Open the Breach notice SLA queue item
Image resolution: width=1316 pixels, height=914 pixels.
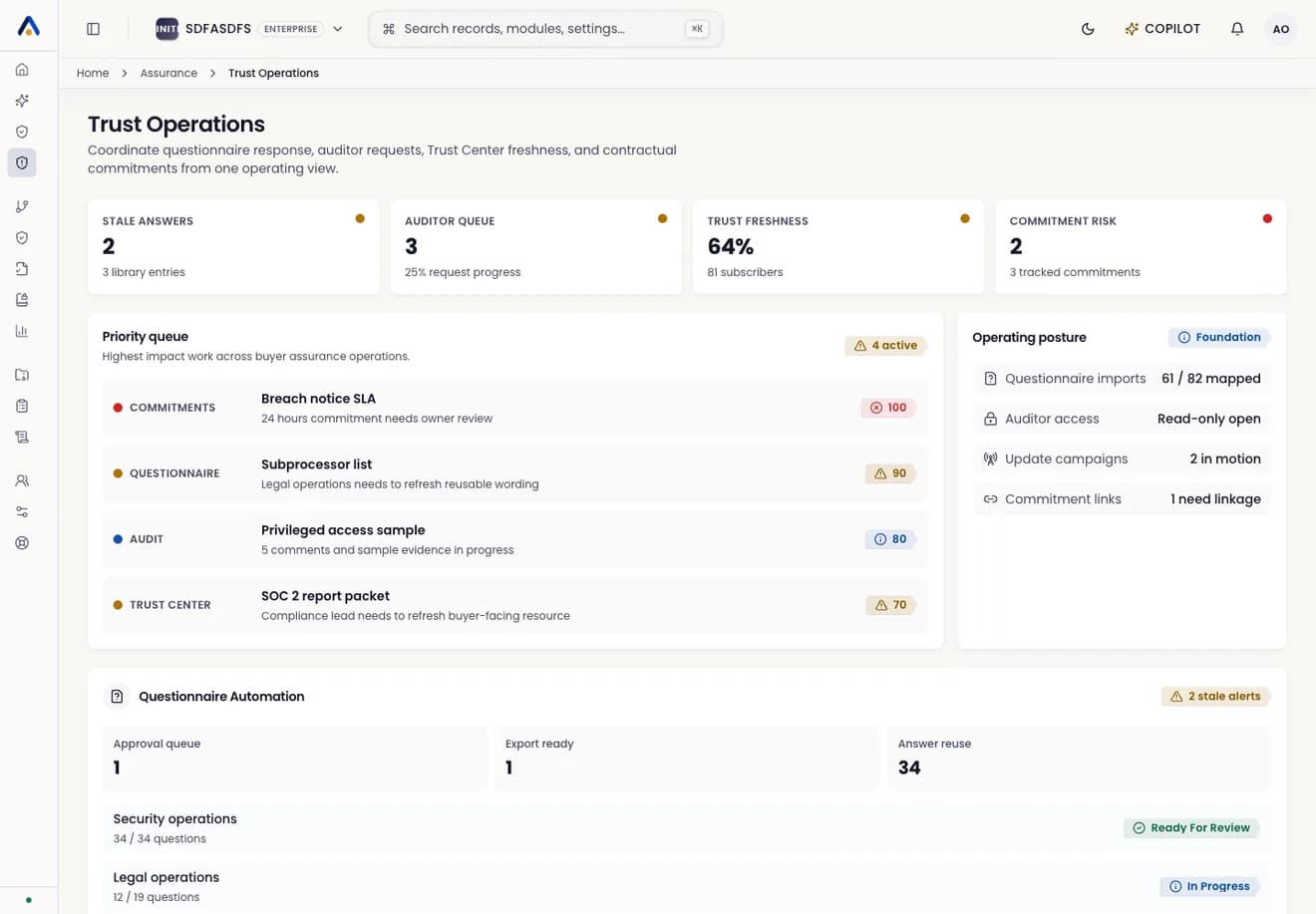pos(514,408)
